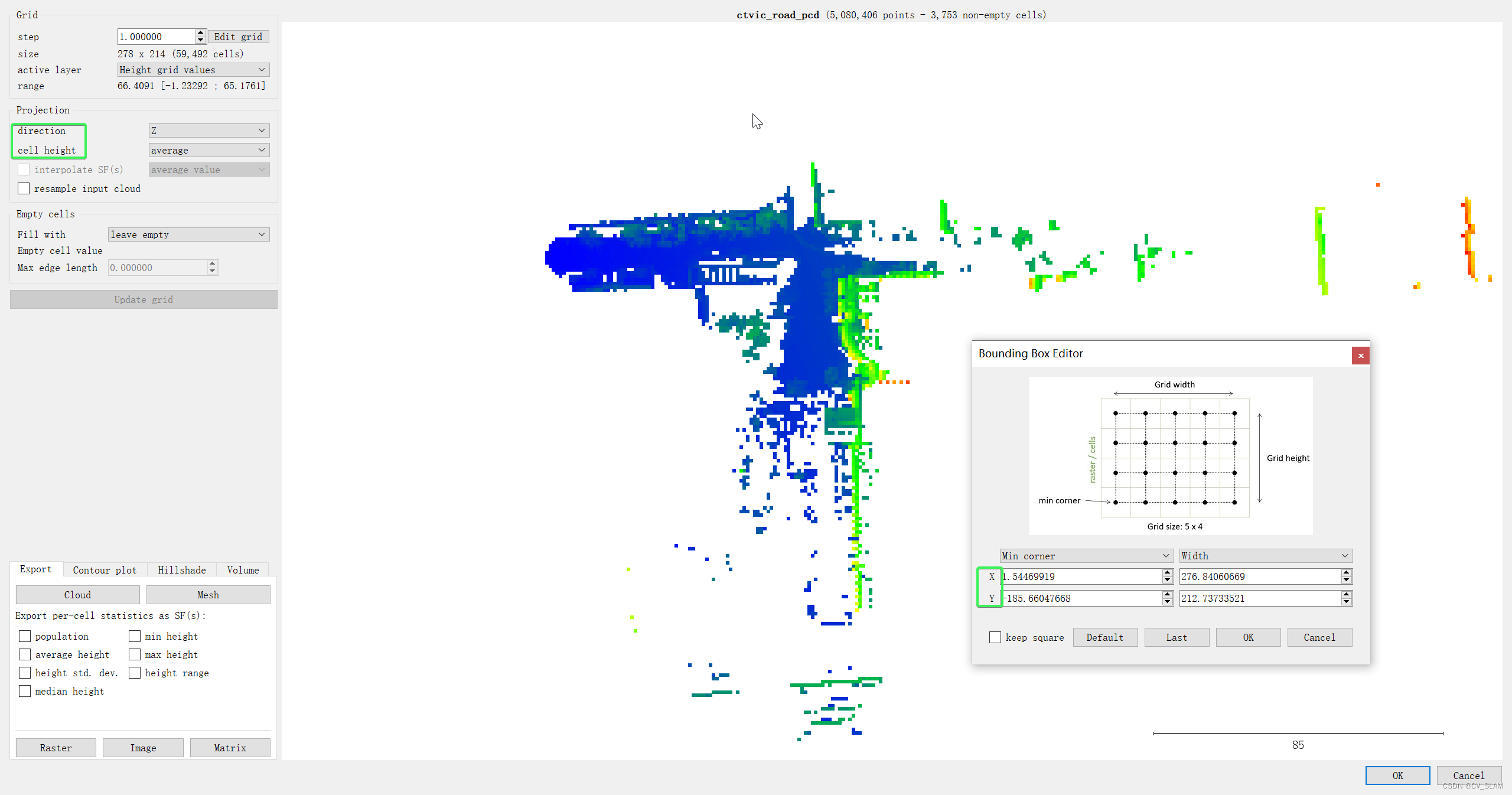1512x795 pixels.
Task: Switch to the Contour plot tab
Action: (104, 569)
